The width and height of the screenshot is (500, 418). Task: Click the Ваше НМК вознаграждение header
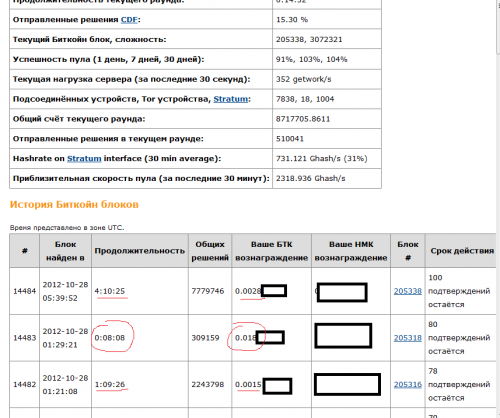[351, 251]
